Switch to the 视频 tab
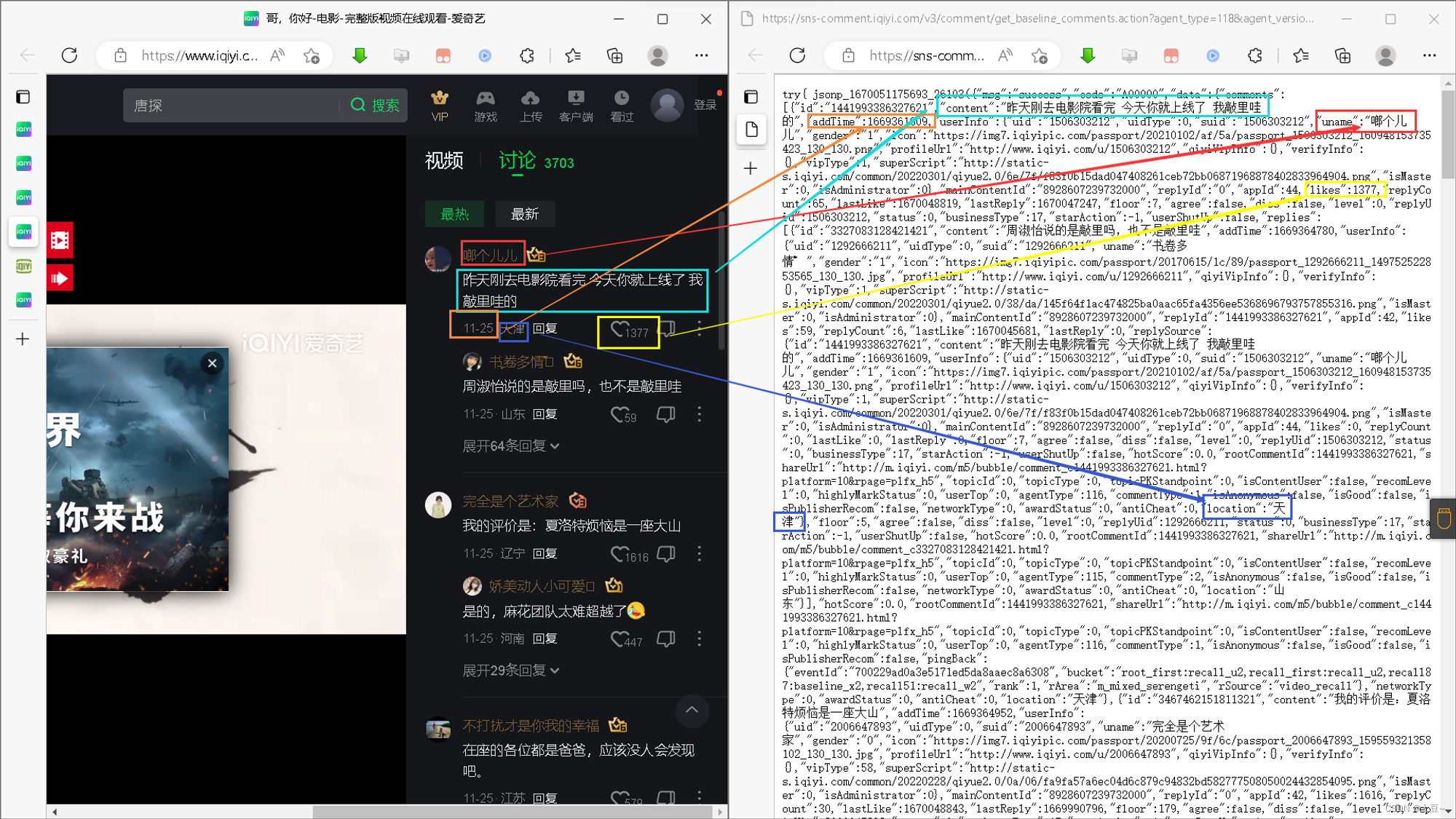Image resolution: width=1456 pixels, height=819 pixels. pyautogui.click(x=443, y=161)
